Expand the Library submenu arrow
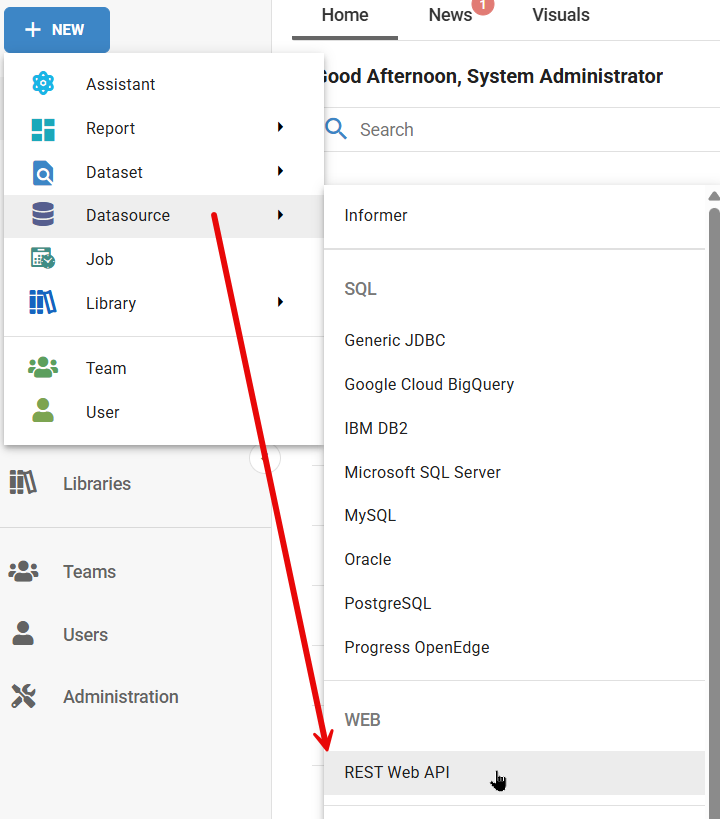The image size is (720, 819). 281,302
